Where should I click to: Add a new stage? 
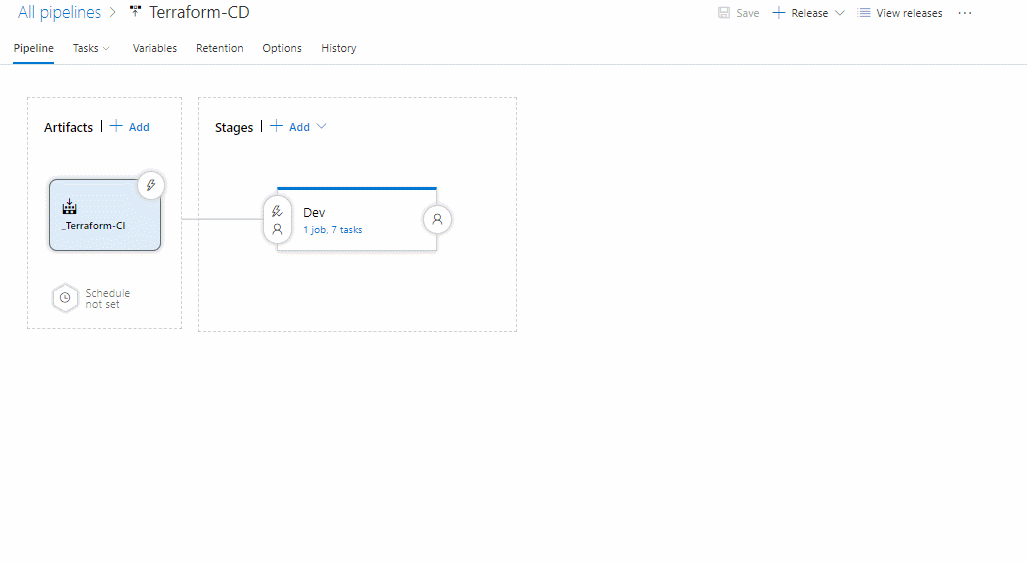point(299,127)
